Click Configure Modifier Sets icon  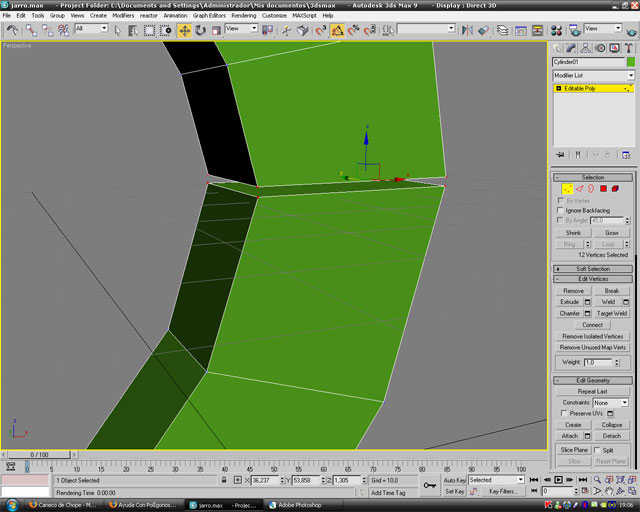pyautogui.click(x=626, y=155)
